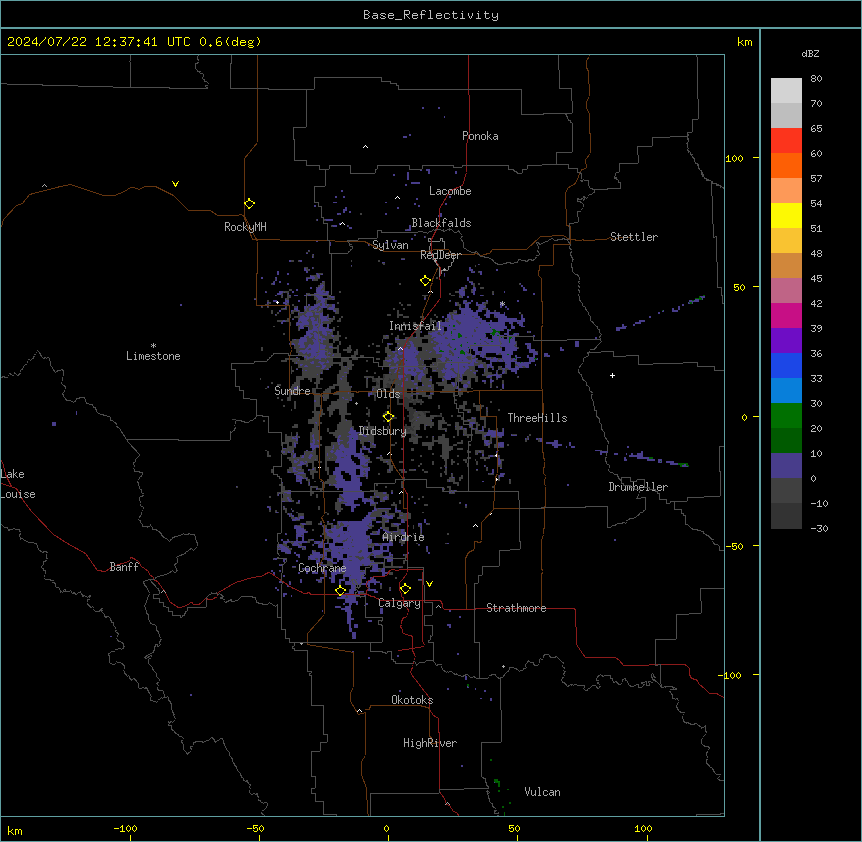
Task: Click the Ponoka city label
Action: (x=480, y=136)
